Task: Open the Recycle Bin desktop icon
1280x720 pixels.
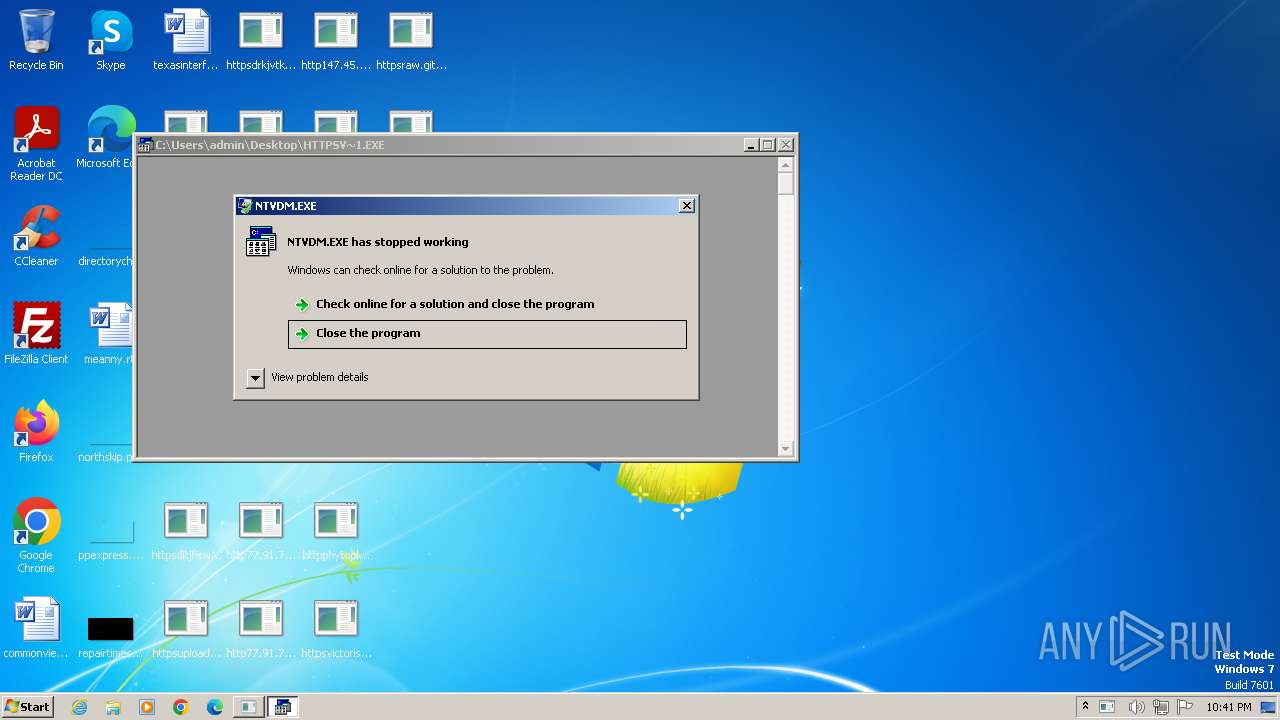Action: click(36, 40)
